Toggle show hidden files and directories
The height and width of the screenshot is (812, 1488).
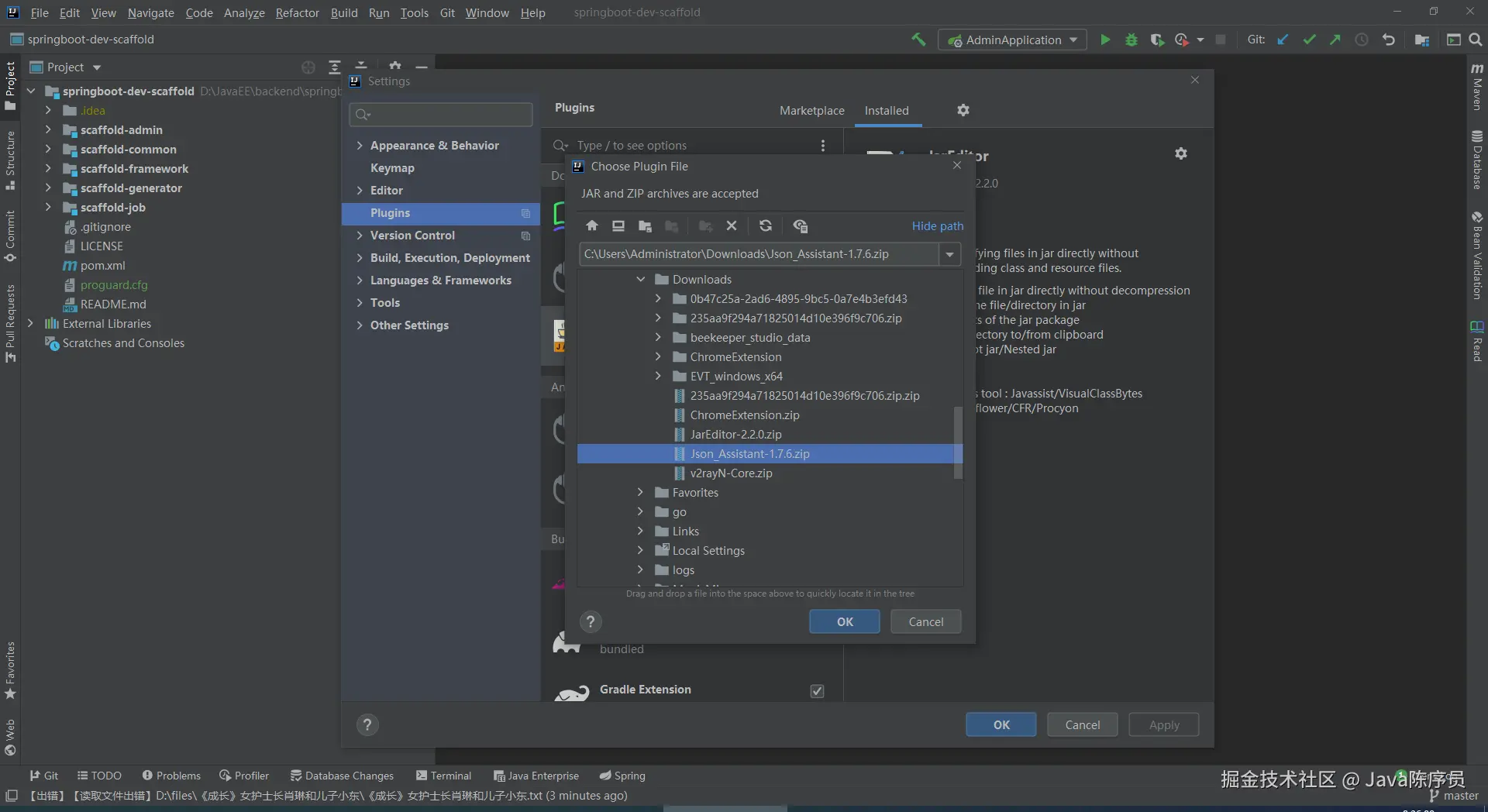(x=801, y=225)
